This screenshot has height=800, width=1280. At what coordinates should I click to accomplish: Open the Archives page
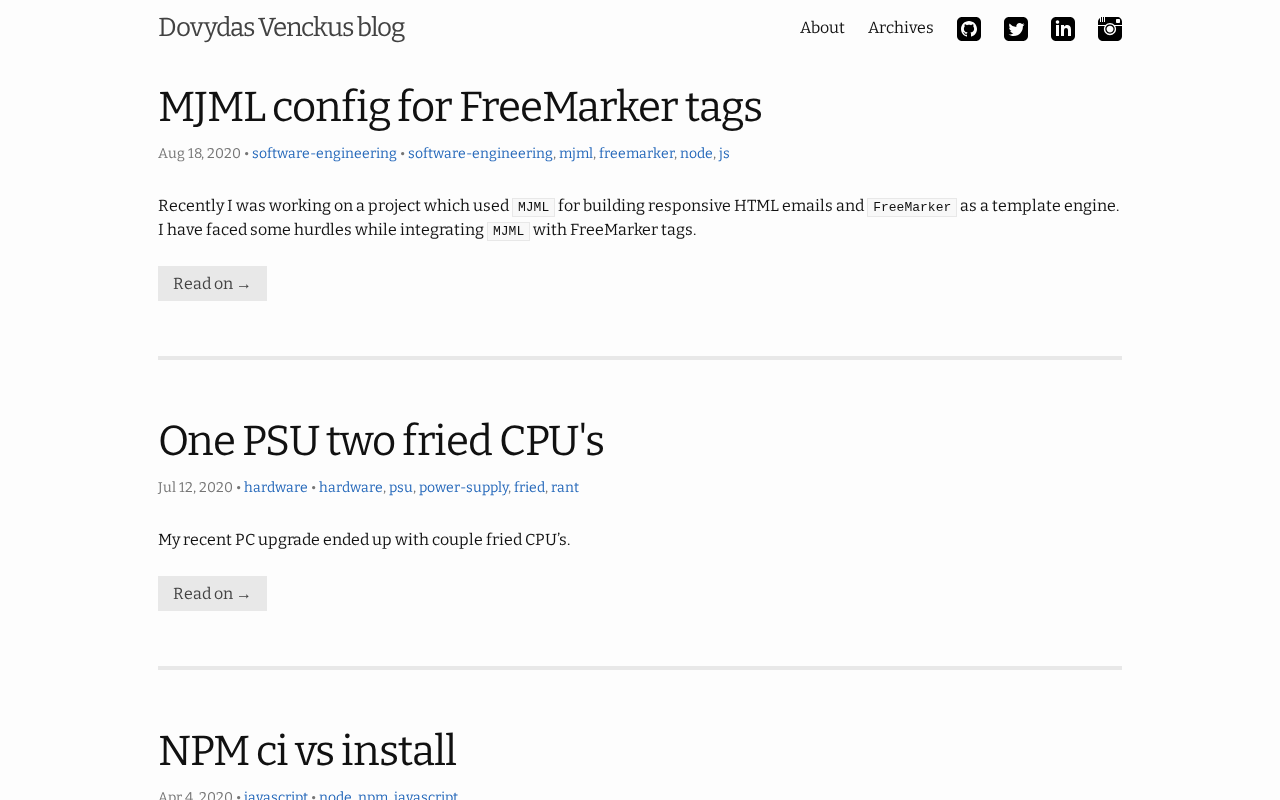(x=900, y=28)
